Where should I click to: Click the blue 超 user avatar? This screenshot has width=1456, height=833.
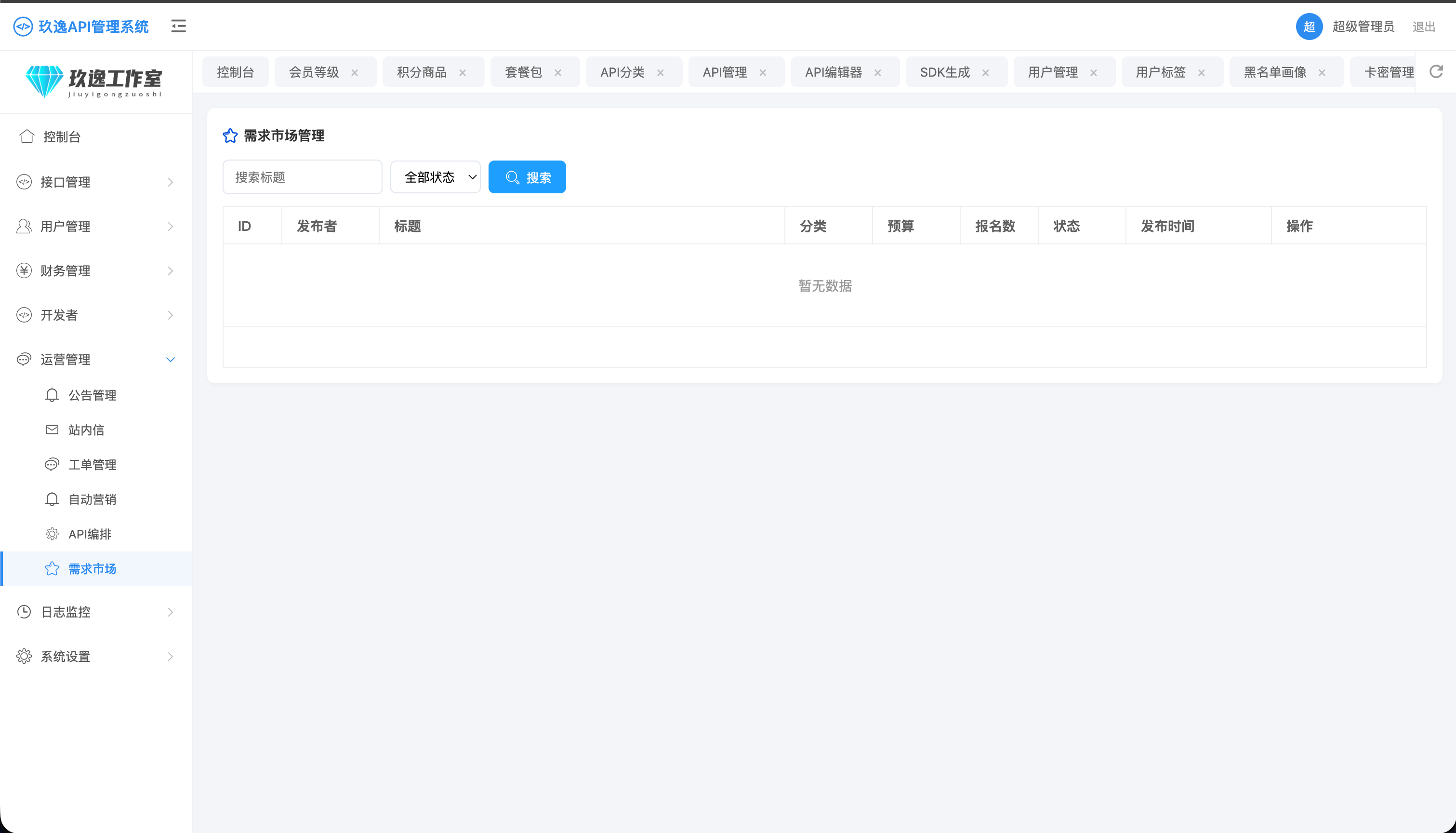point(1309,27)
